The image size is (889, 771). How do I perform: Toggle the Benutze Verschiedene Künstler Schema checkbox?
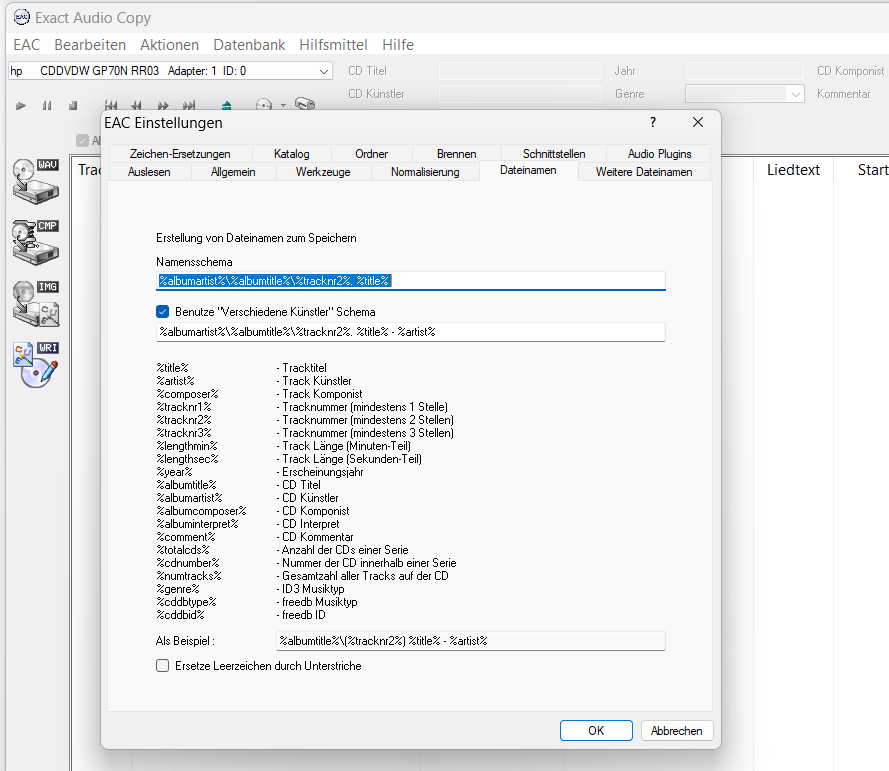point(163,312)
